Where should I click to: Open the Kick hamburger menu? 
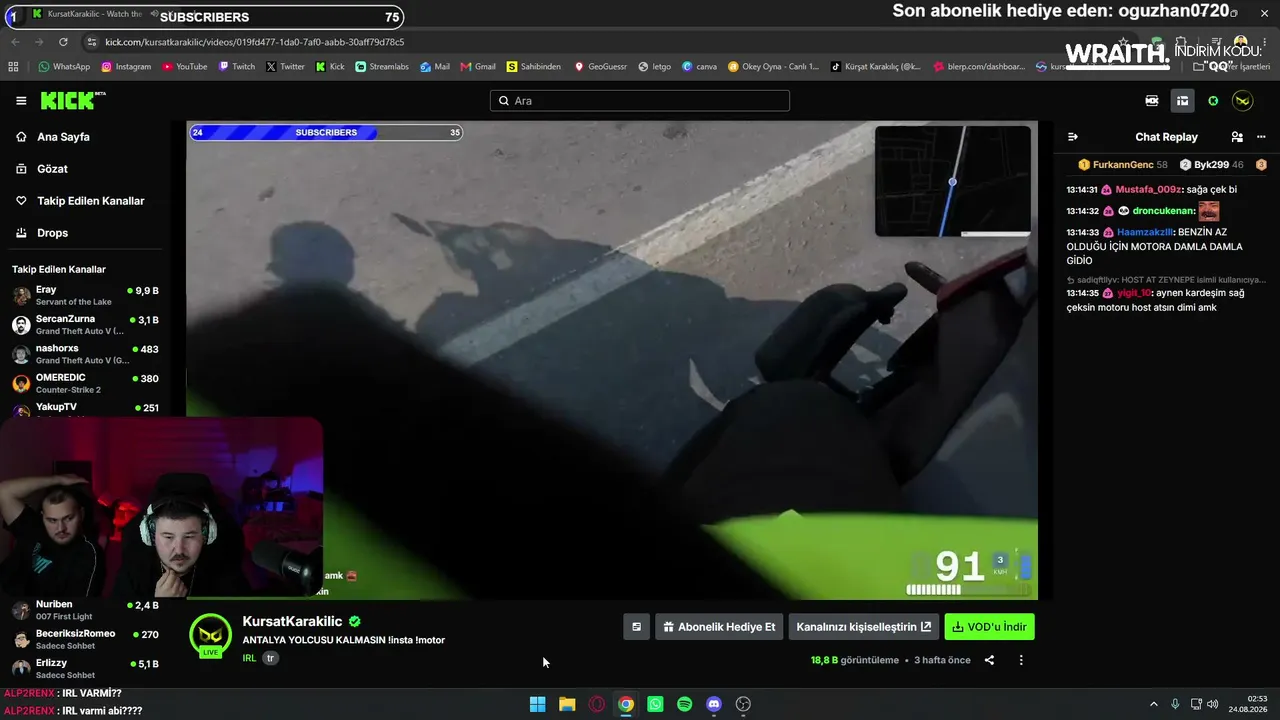click(21, 101)
